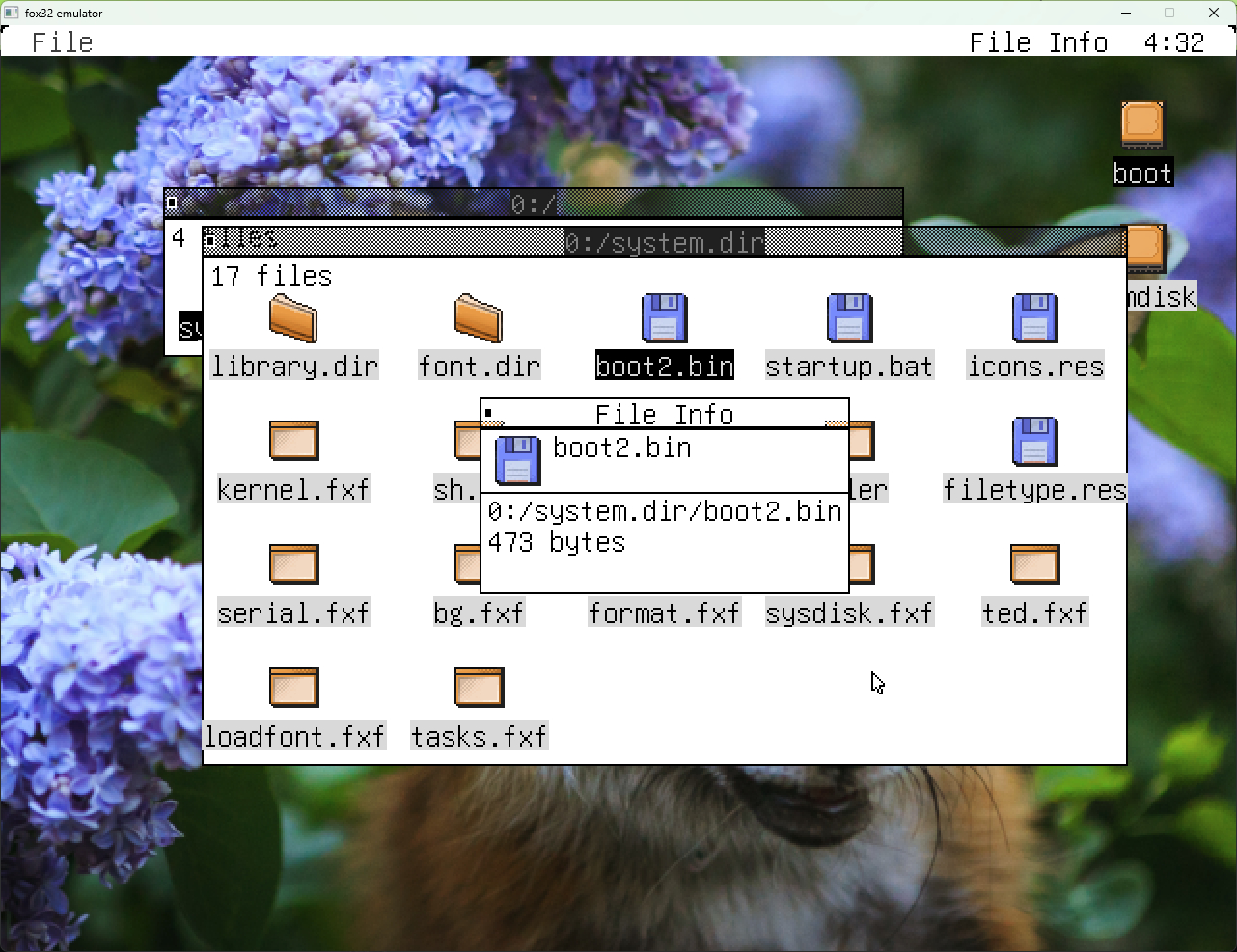Open ted.fxf text editor icon
This screenshot has height=952, width=1237.
(1034, 565)
